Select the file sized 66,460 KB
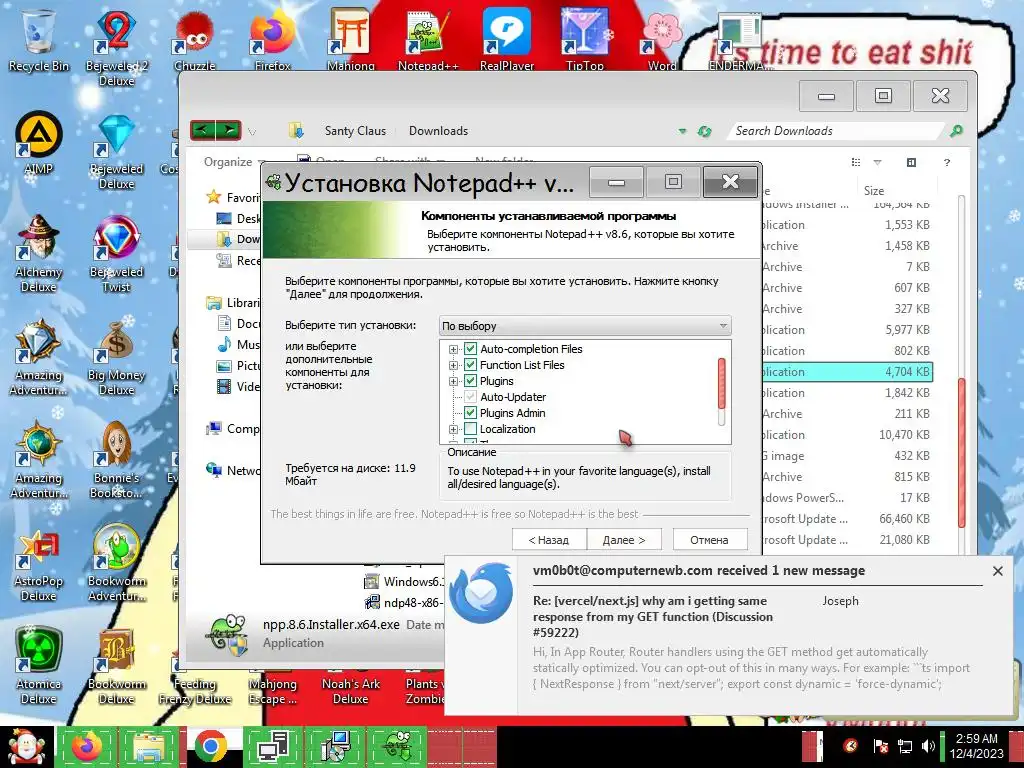 click(x=848, y=519)
